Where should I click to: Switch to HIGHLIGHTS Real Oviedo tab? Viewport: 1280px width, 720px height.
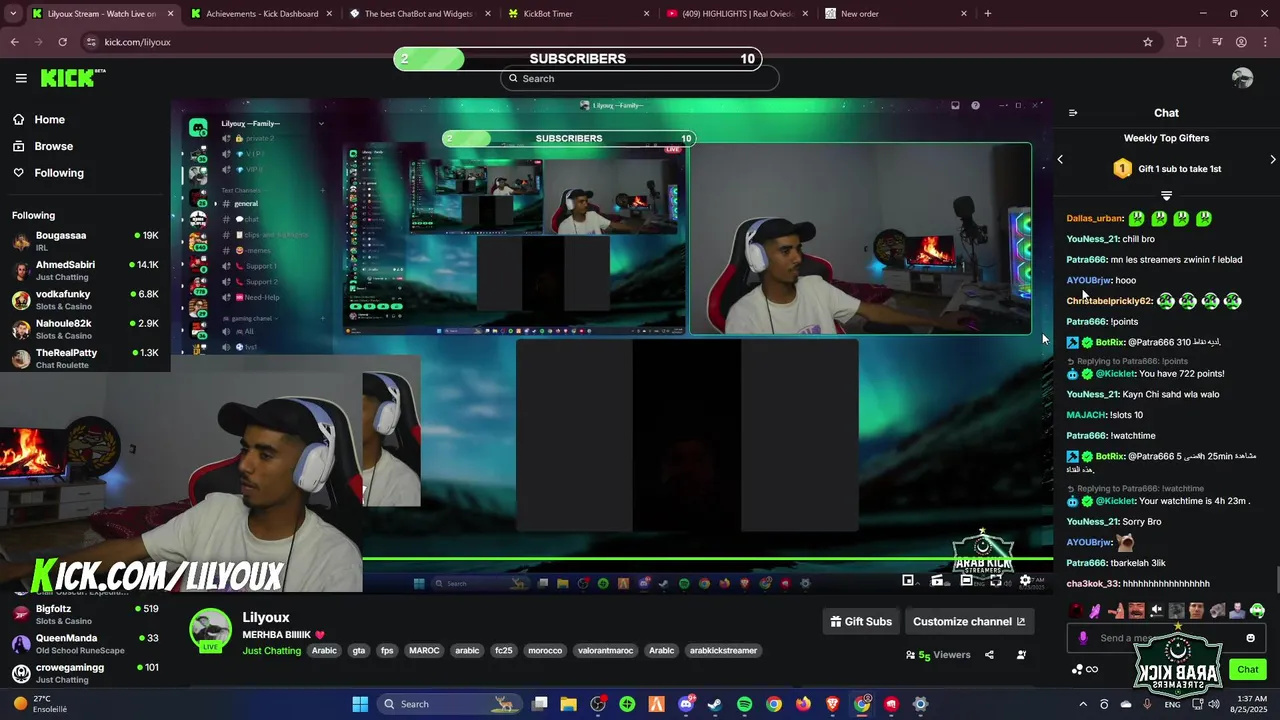tap(738, 14)
